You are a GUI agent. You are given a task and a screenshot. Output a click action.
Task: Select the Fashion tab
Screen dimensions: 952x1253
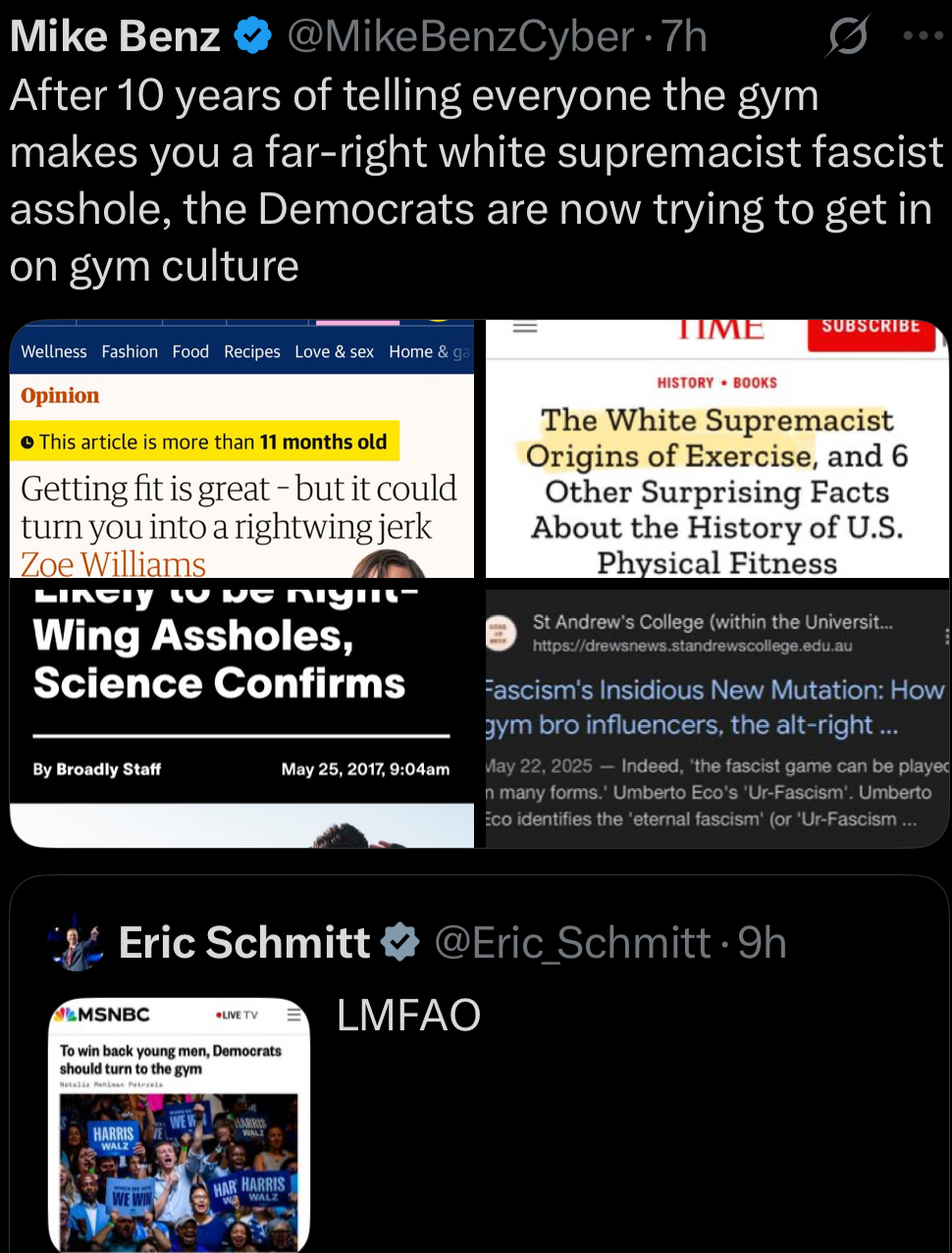tap(130, 351)
